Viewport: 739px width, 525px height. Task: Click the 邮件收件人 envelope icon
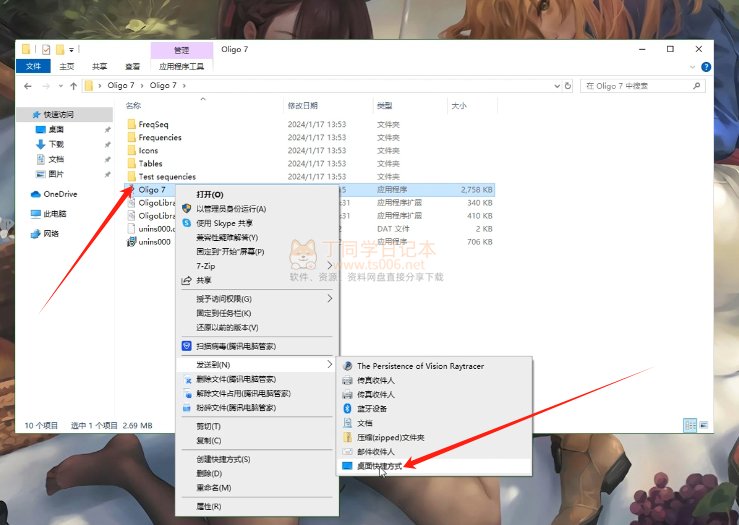tap(347, 451)
